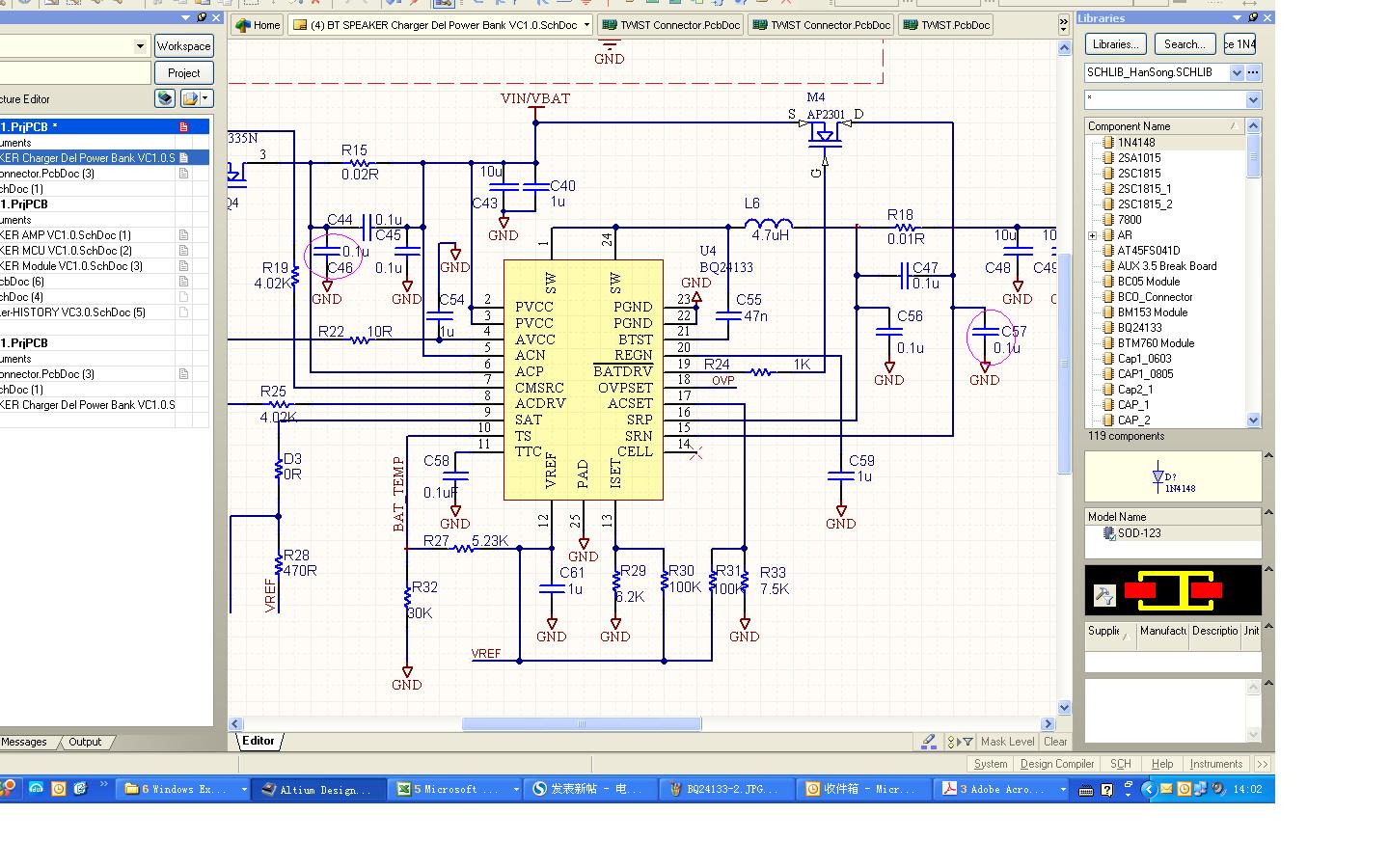Open the SCHLIB_HanSong.SCHLIB library dropdown

point(1237,72)
